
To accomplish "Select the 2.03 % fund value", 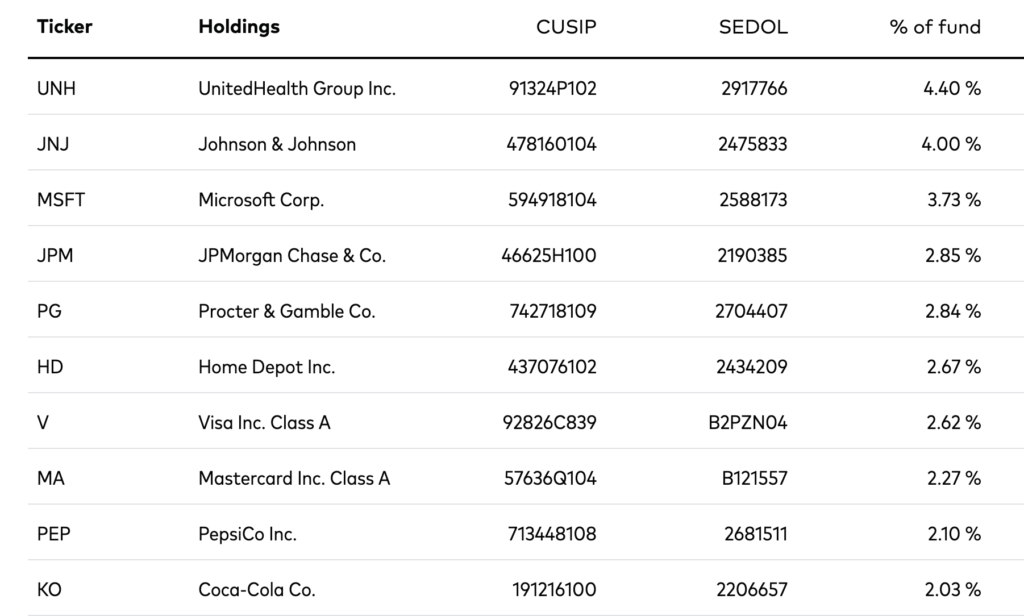I will click(951, 590).
